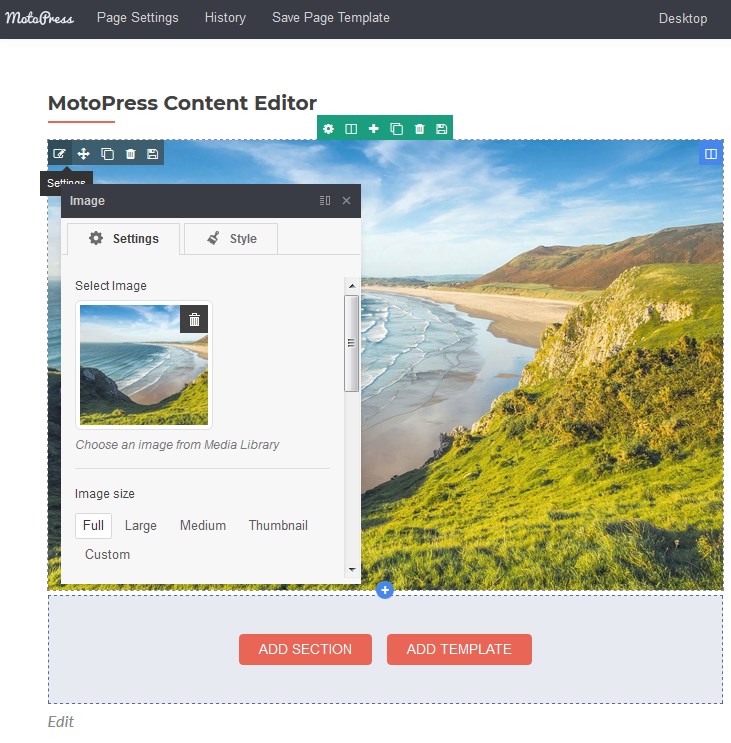Select Large image size
This screenshot has height=743, width=731.
point(141,526)
